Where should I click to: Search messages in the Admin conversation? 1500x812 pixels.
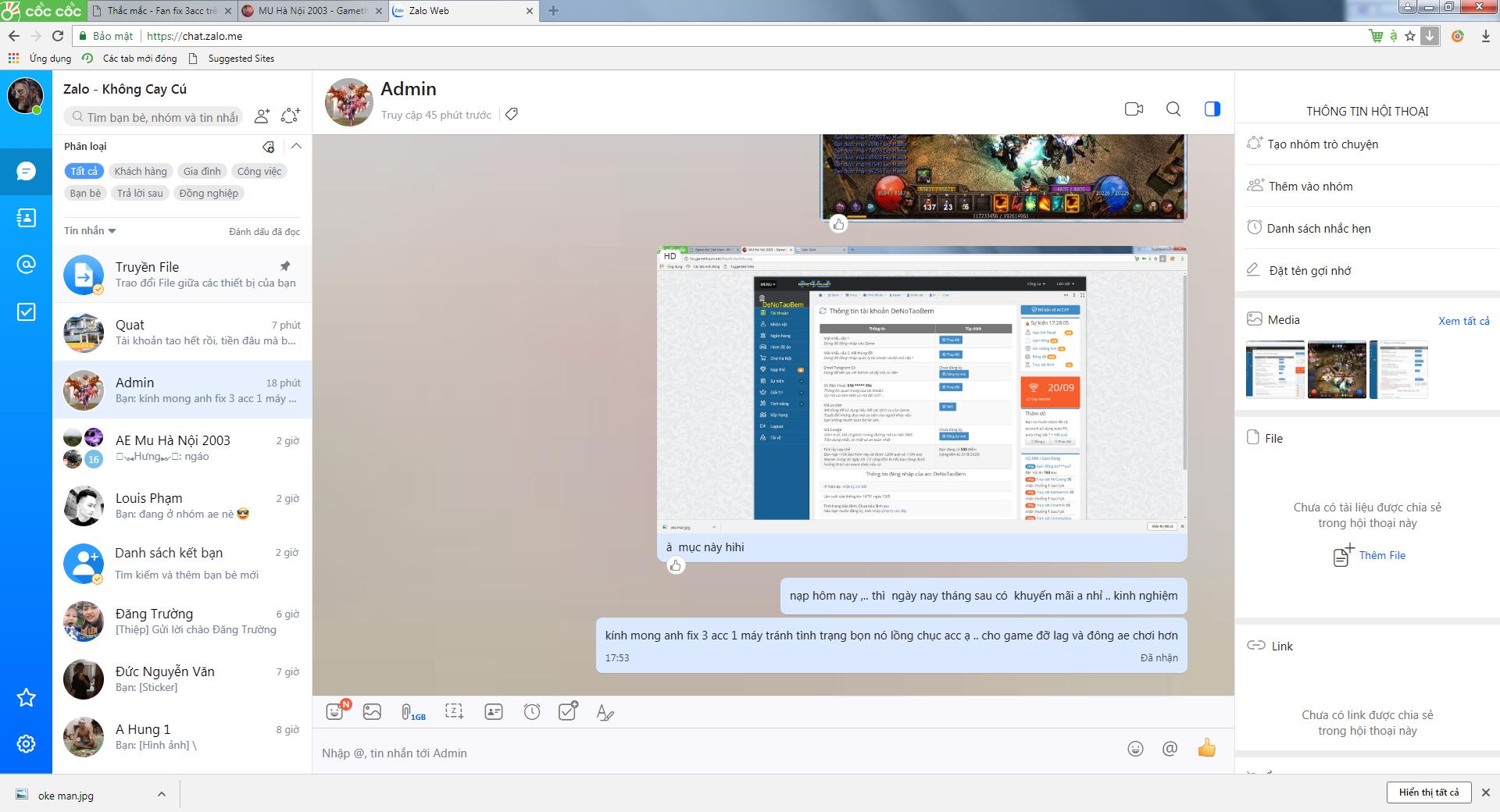point(1173,109)
